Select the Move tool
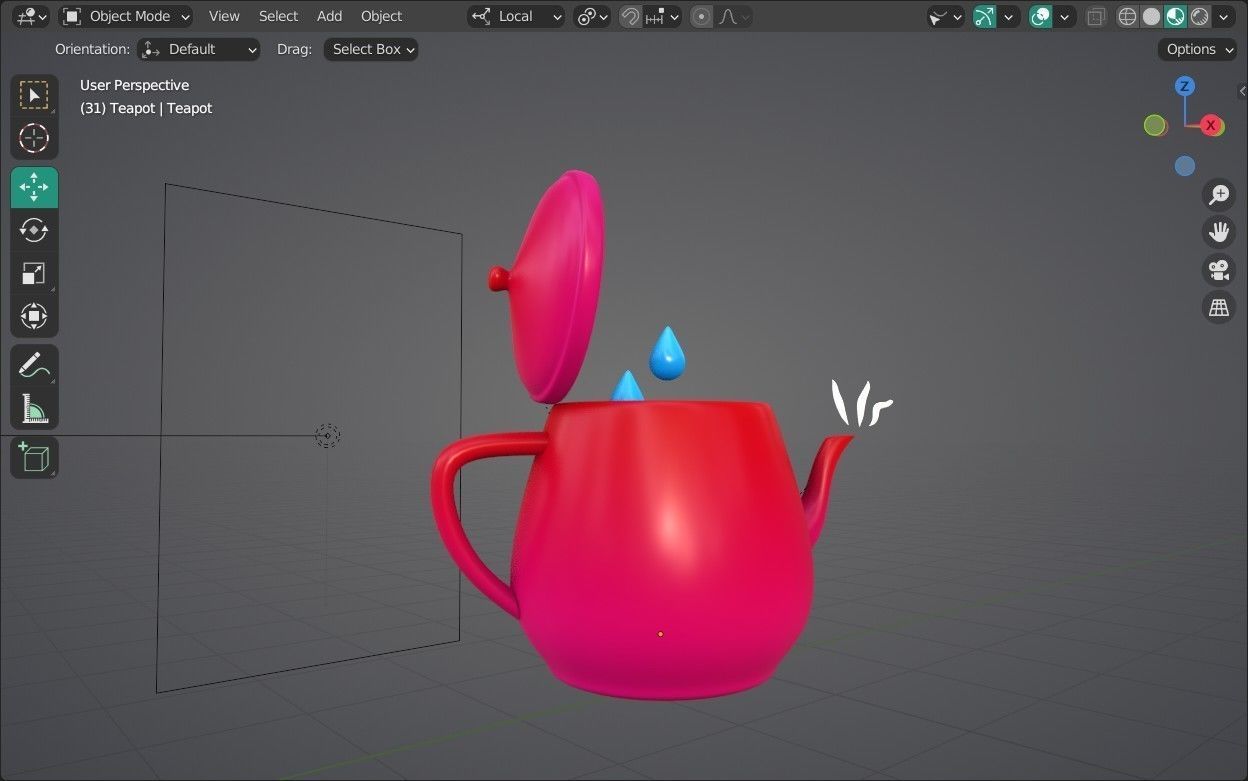Screen dimensions: 1248x781 [x=34, y=186]
